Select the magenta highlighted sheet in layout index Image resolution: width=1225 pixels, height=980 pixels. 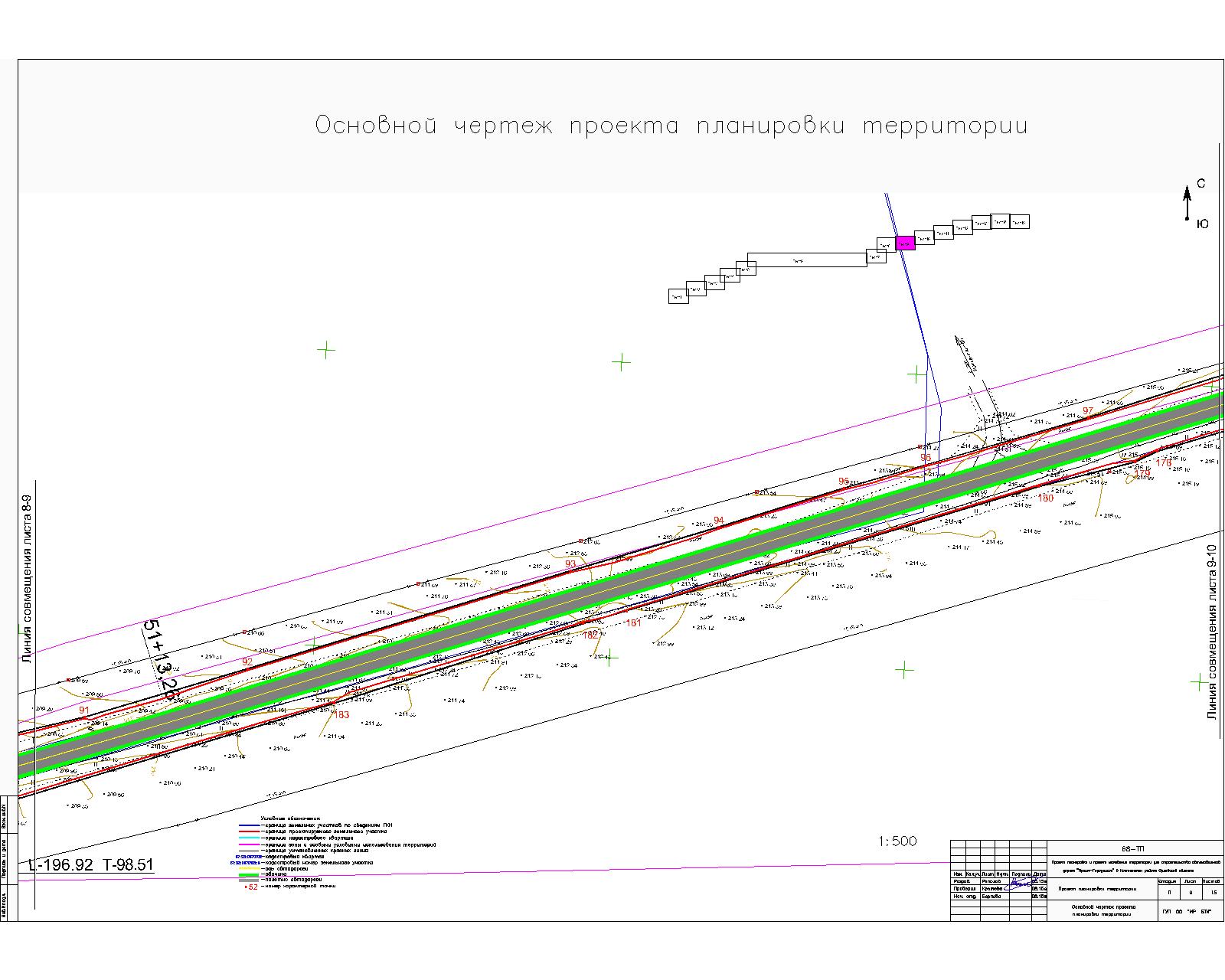(x=905, y=243)
